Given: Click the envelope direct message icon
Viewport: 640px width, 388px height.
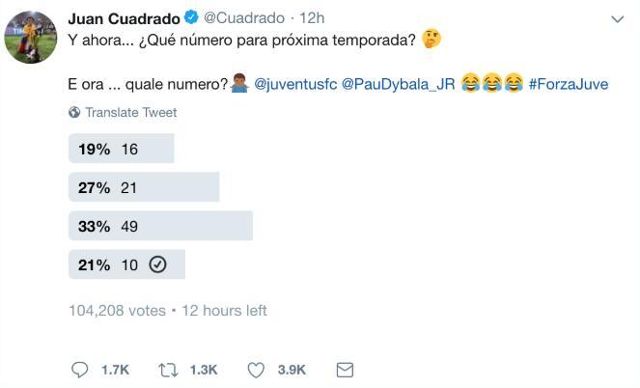Looking at the screenshot, I should pyautogui.click(x=345, y=370).
